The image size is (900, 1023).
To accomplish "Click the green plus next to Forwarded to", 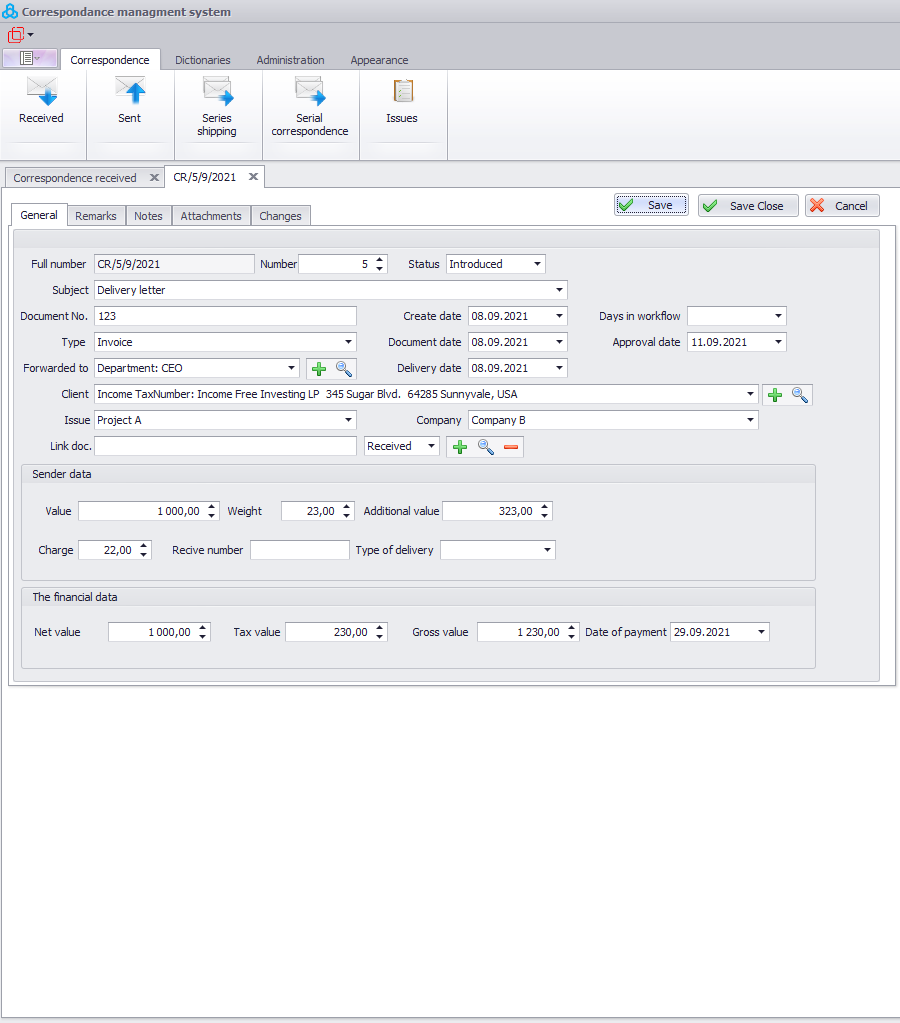I will pyautogui.click(x=319, y=369).
